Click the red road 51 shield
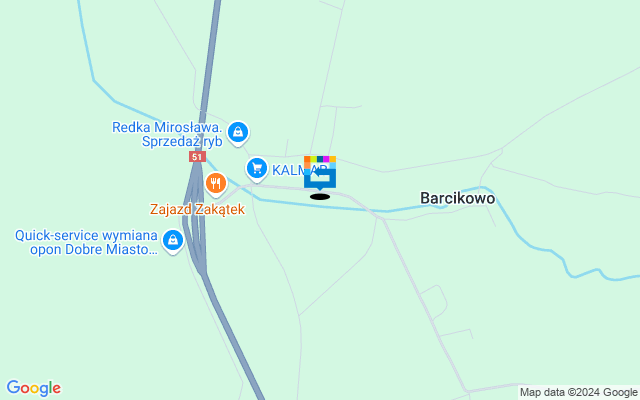Image resolution: width=640 pixels, height=400 pixels. click(197, 157)
